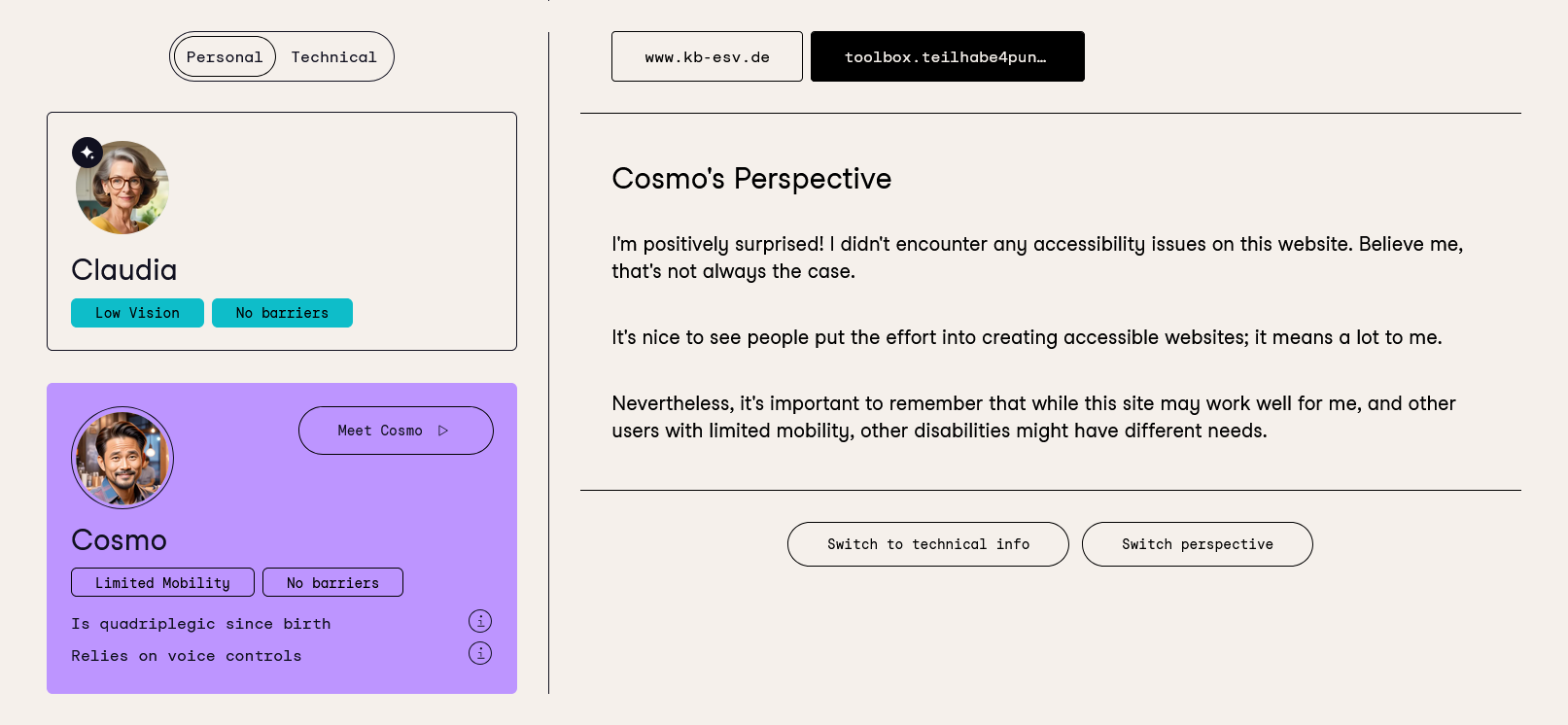The width and height of the screenshot is (1568, 725).
Task: Click Claudia's No barriers tag
Action: [x=282, y=313]
